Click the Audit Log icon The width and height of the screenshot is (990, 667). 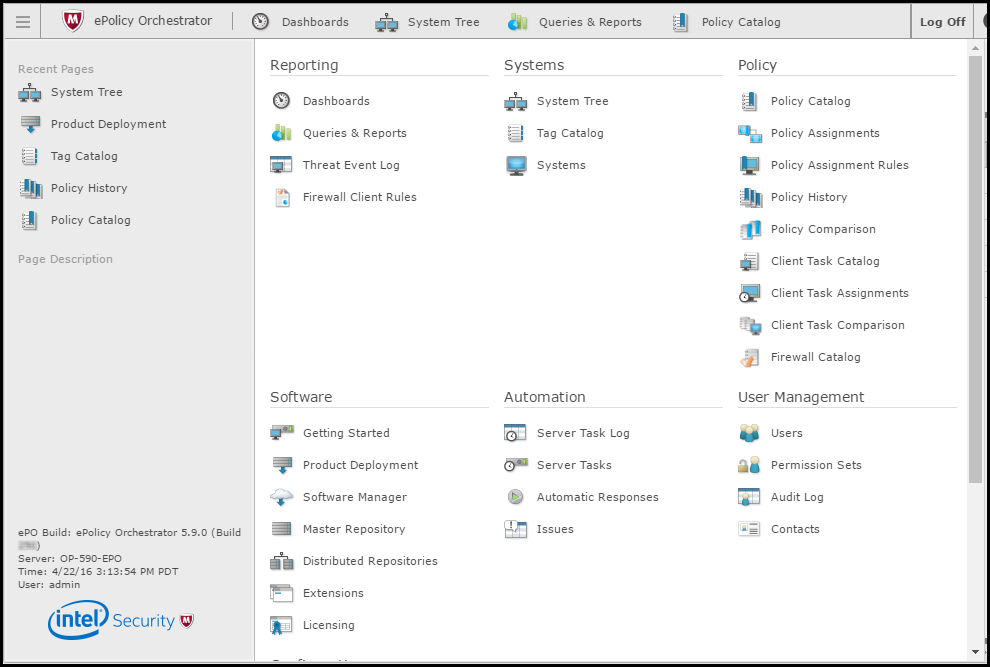point(749,497)
